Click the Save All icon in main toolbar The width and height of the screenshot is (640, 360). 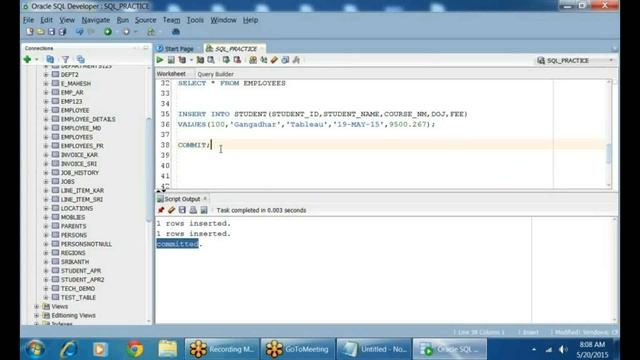click(62, 31)
